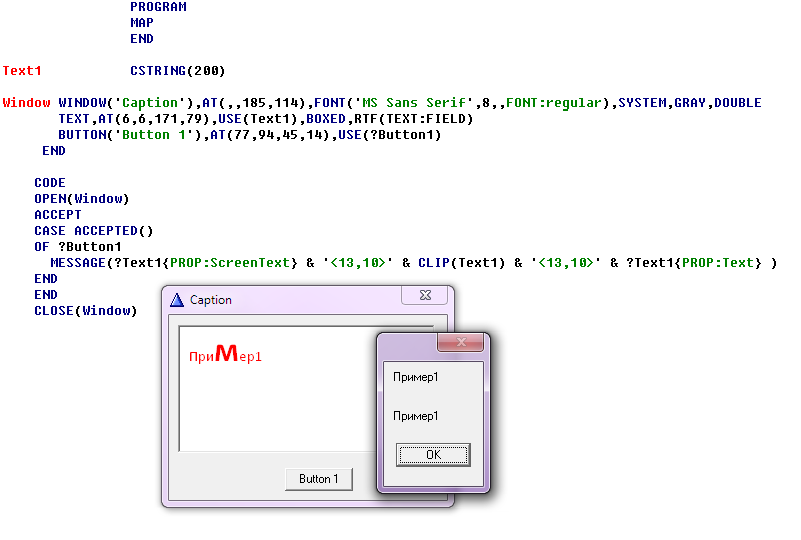Viewport: 801px width, 540px height.
Task: Click the CASE ACCEPTED() statement
Action: point(94,231)
